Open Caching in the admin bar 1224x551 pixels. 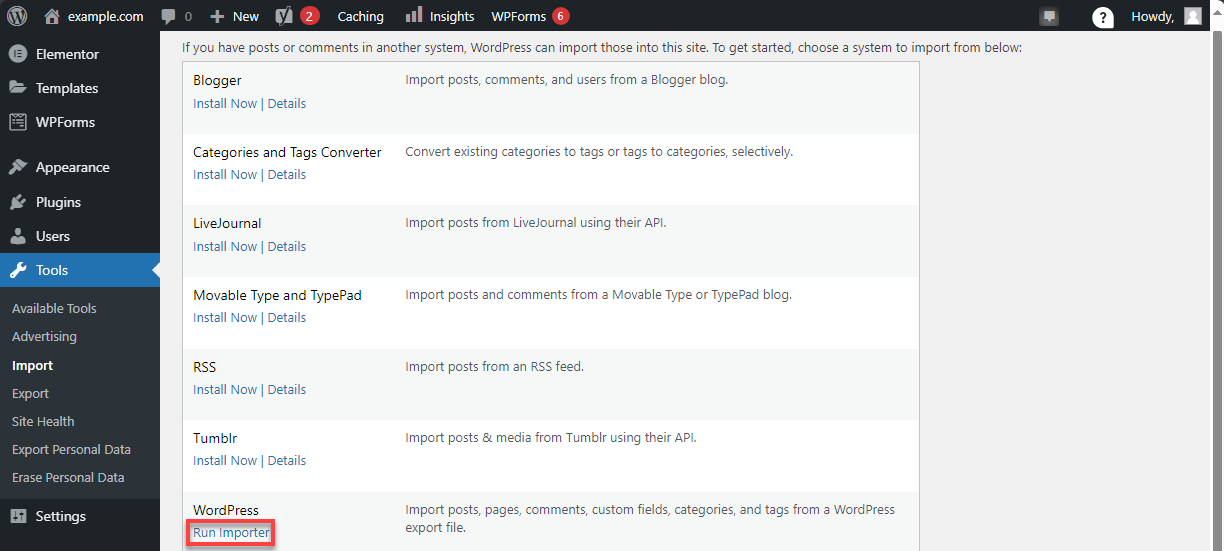360,16
